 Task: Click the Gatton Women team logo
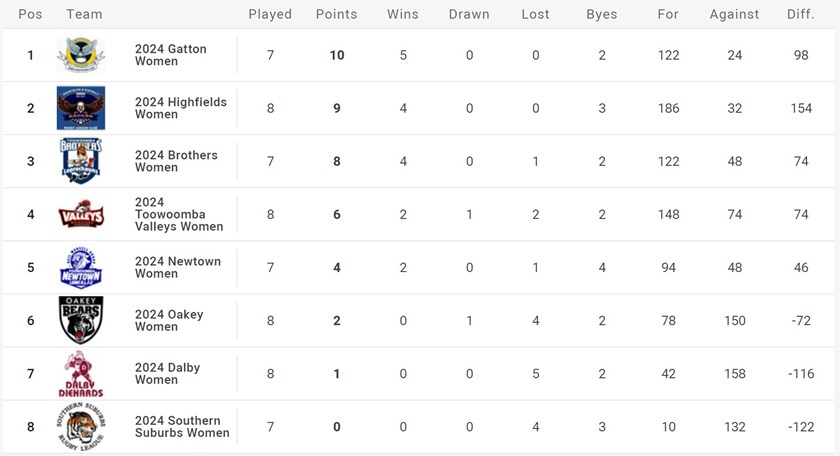click(81, 55)
